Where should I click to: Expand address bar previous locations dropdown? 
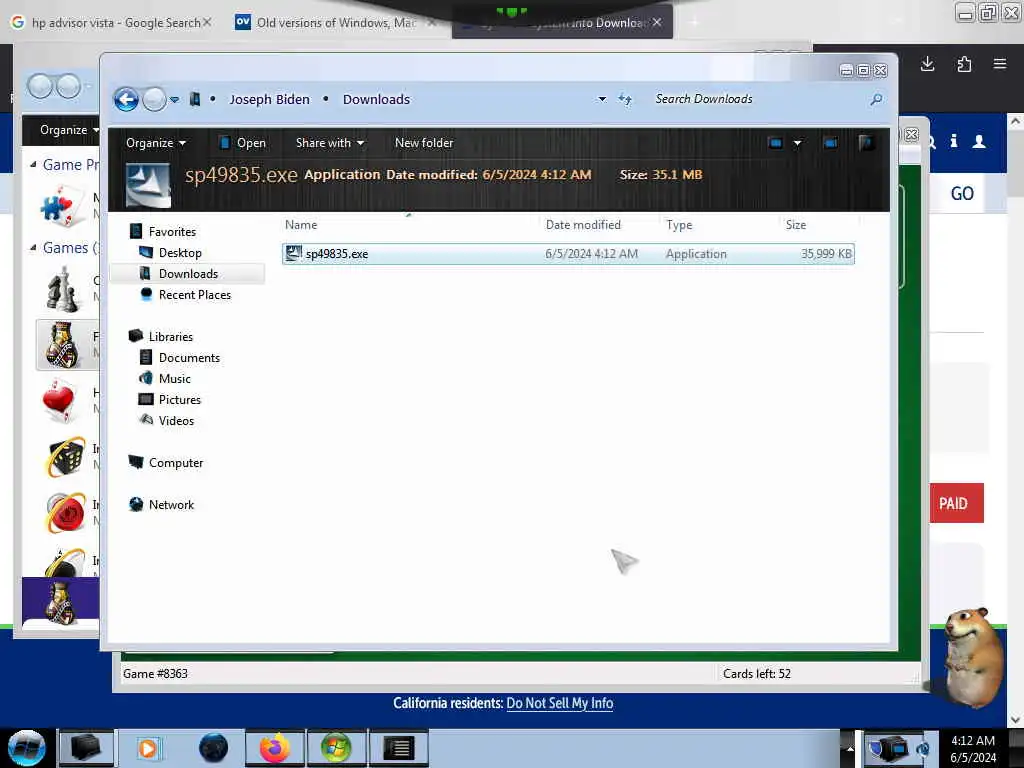[x=601, y=99]
